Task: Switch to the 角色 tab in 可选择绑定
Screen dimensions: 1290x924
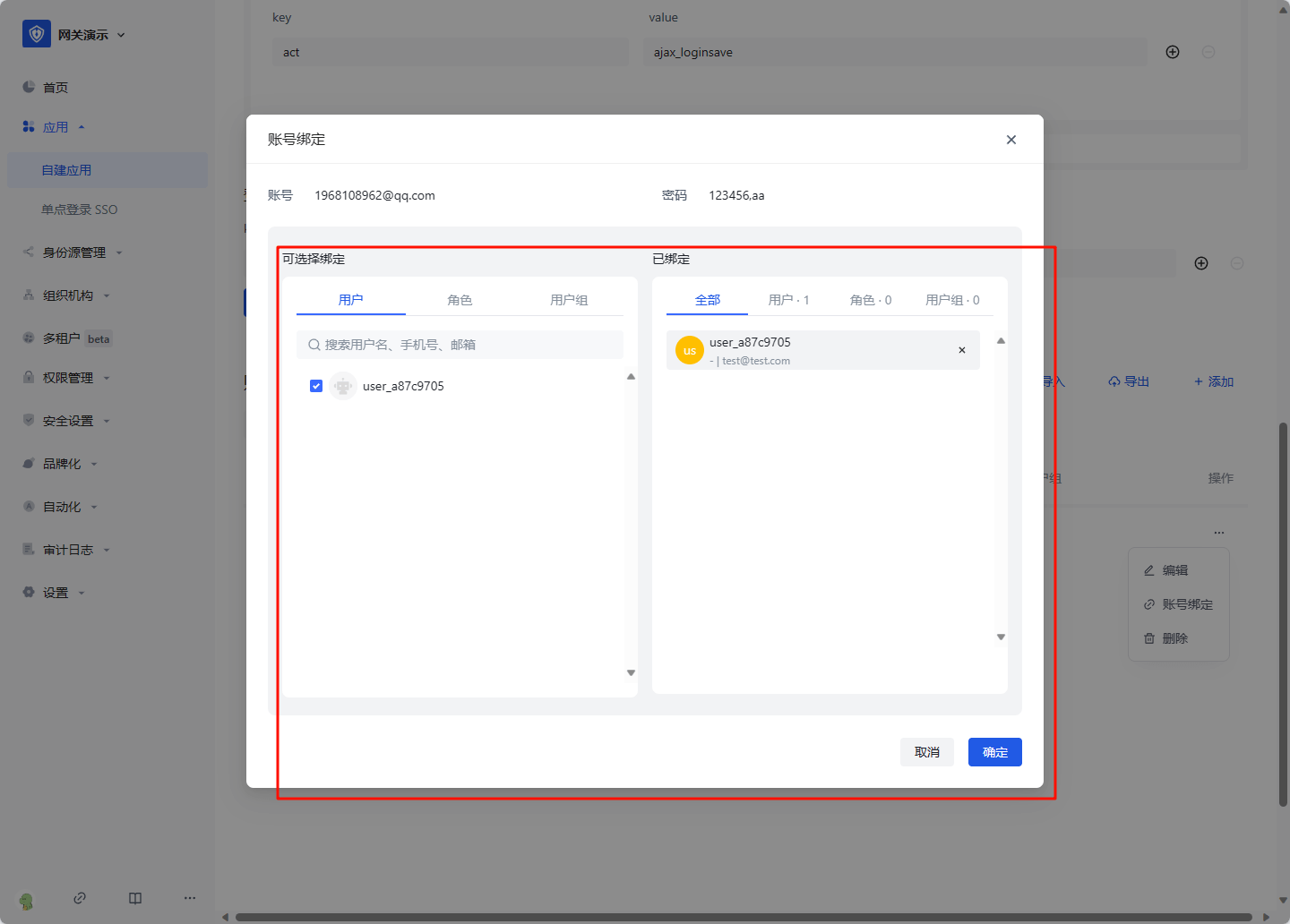Action: pyautogui.click(x=460, y=300)
